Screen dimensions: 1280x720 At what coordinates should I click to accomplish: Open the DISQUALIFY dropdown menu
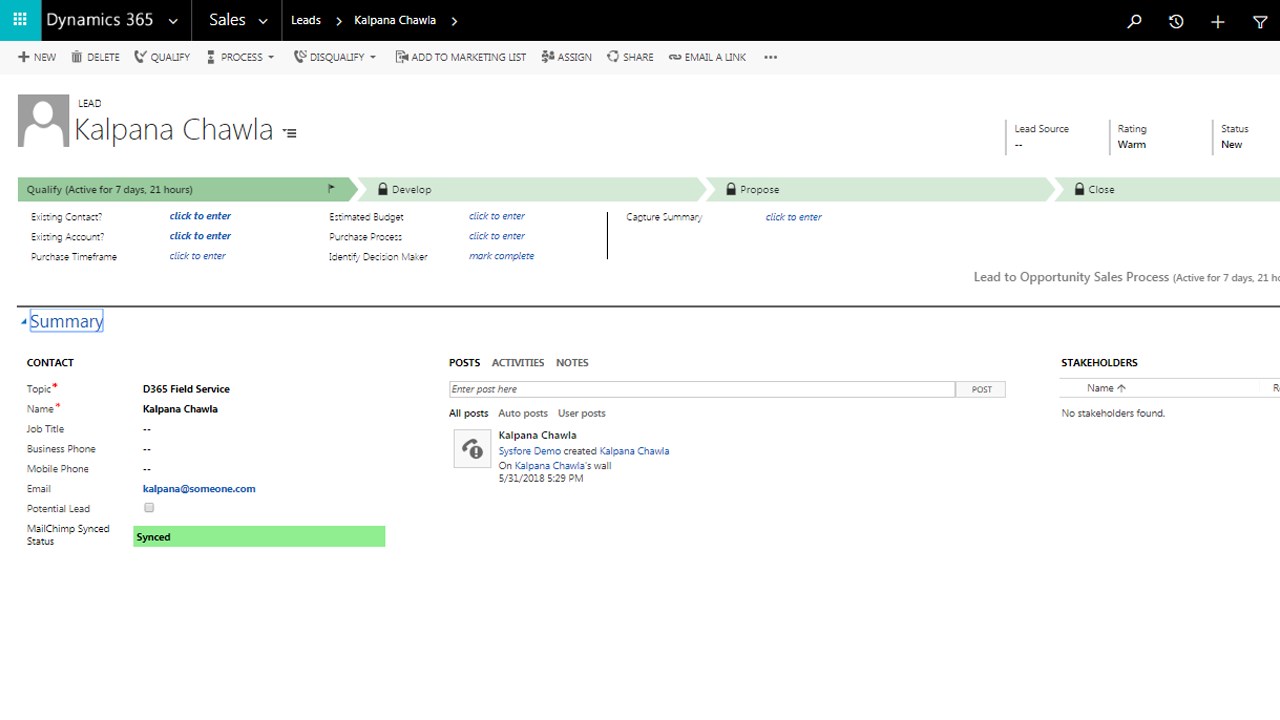(x=335, y=57)
